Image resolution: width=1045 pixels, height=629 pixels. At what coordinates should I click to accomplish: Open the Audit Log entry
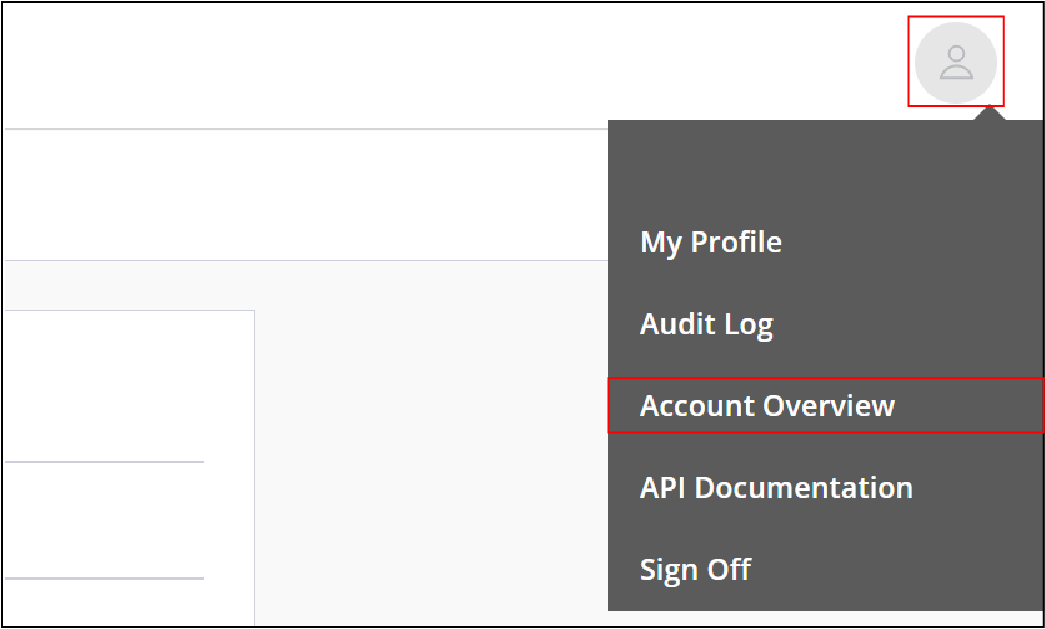(x=706, y=324)
